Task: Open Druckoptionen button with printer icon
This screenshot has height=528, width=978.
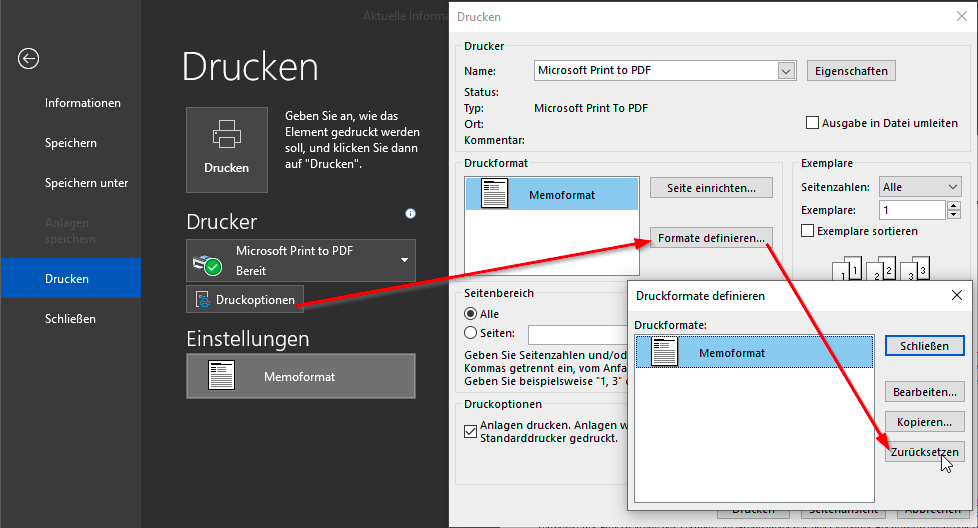Action: (x=245, y=299)
